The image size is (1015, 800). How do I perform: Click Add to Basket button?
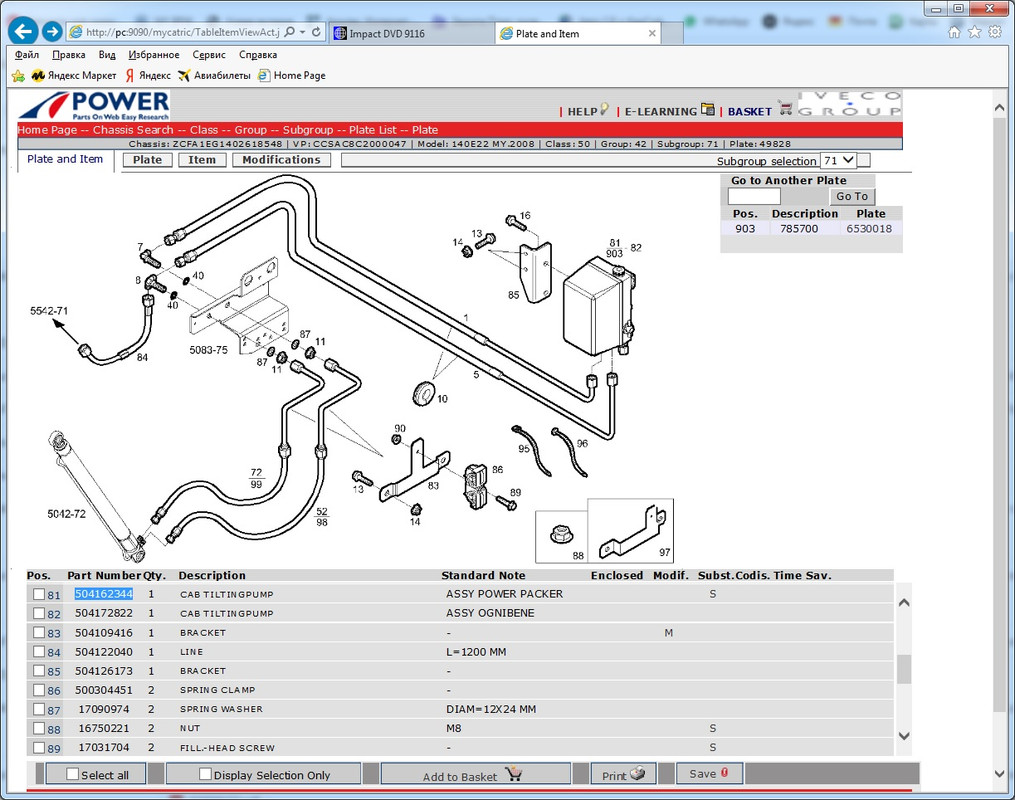475,774
